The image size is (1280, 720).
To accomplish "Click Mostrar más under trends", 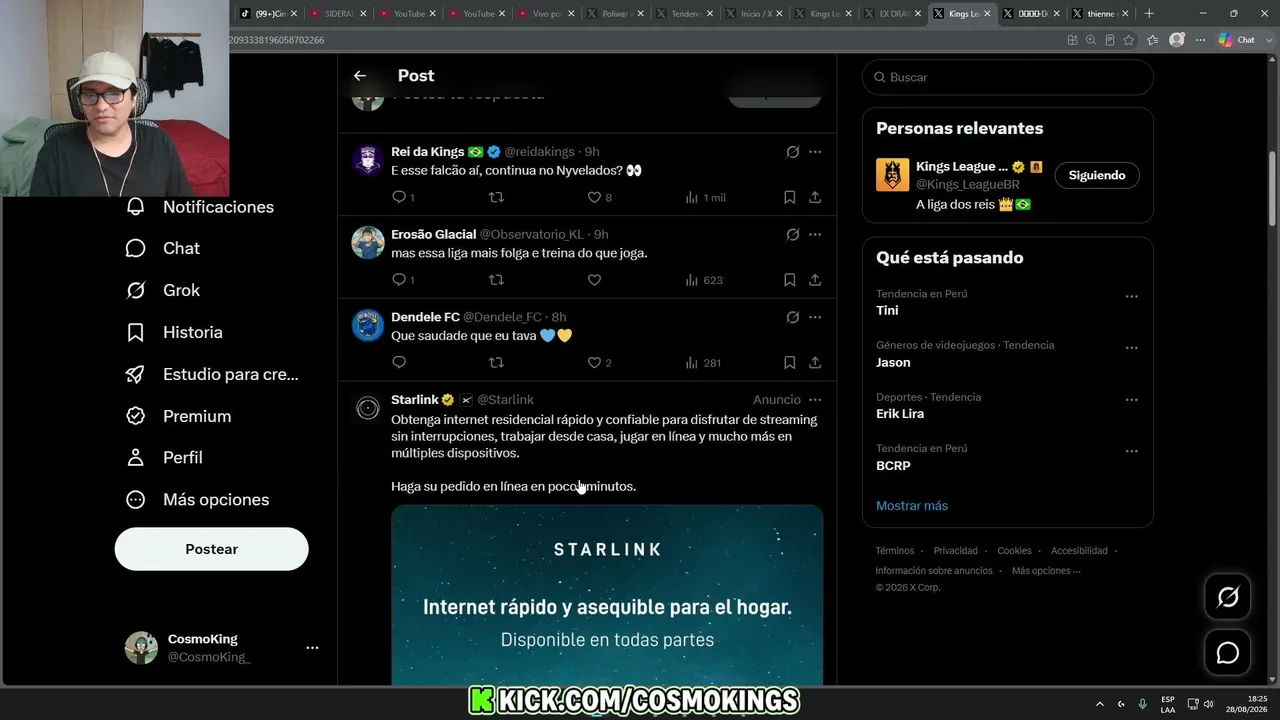I will tap(912, 506).
